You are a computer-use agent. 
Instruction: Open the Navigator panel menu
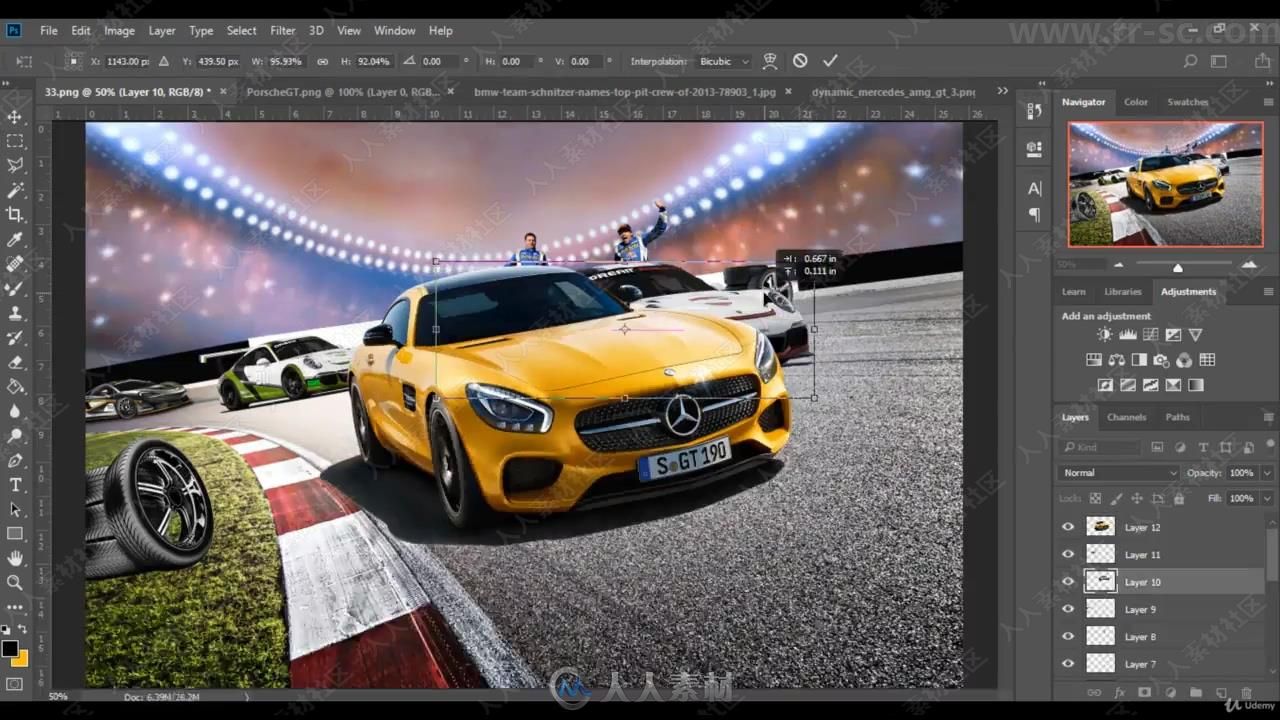[1269, 102]
